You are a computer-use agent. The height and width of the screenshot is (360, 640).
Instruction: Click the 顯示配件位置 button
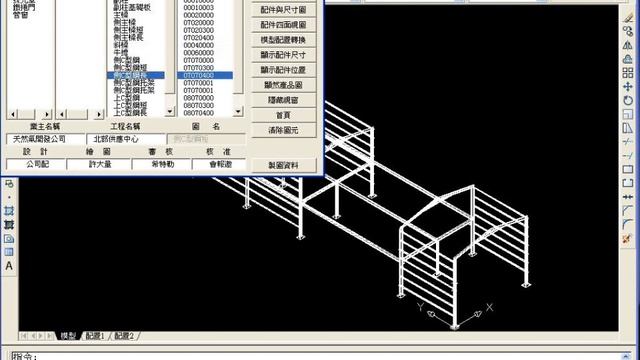coord(284,70)
